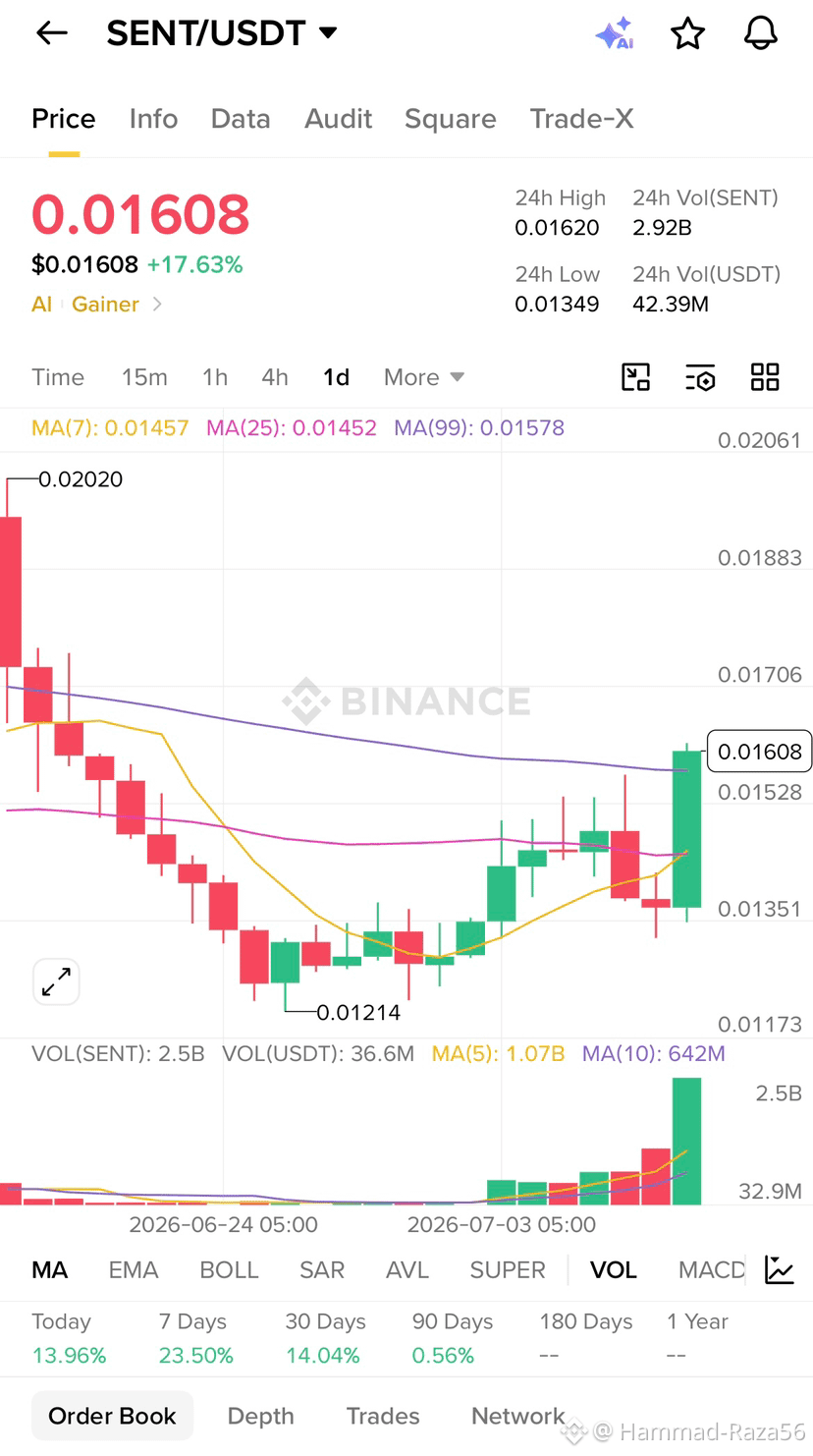The height and width of the screenshot is (1456, 813).
Task: Tap the +17.63% change figure
Action: [194, 265]
